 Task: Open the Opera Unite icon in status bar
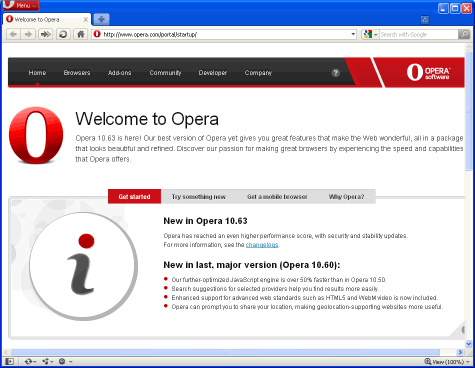[x=45, y=361]
